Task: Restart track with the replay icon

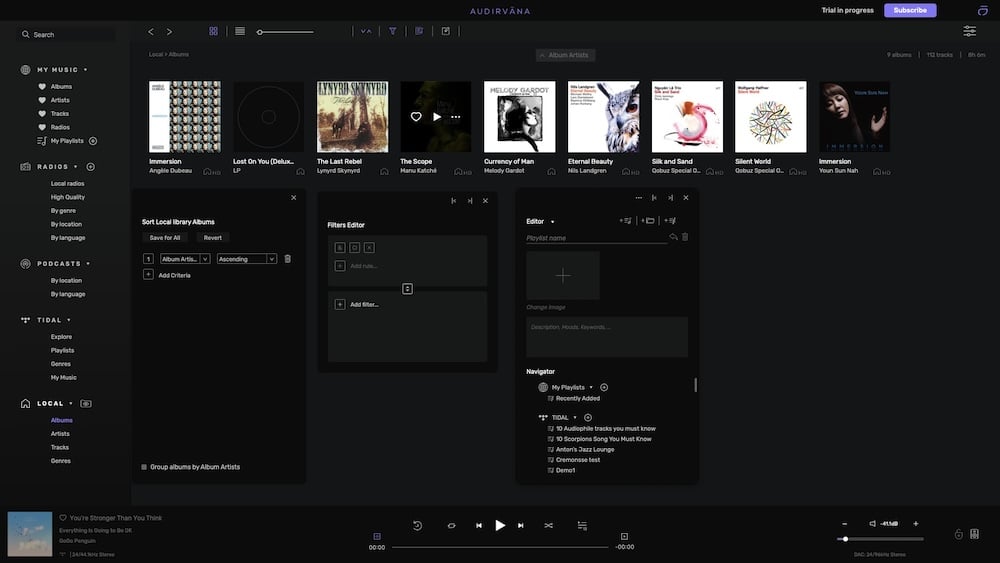Action: click(417, 525)
